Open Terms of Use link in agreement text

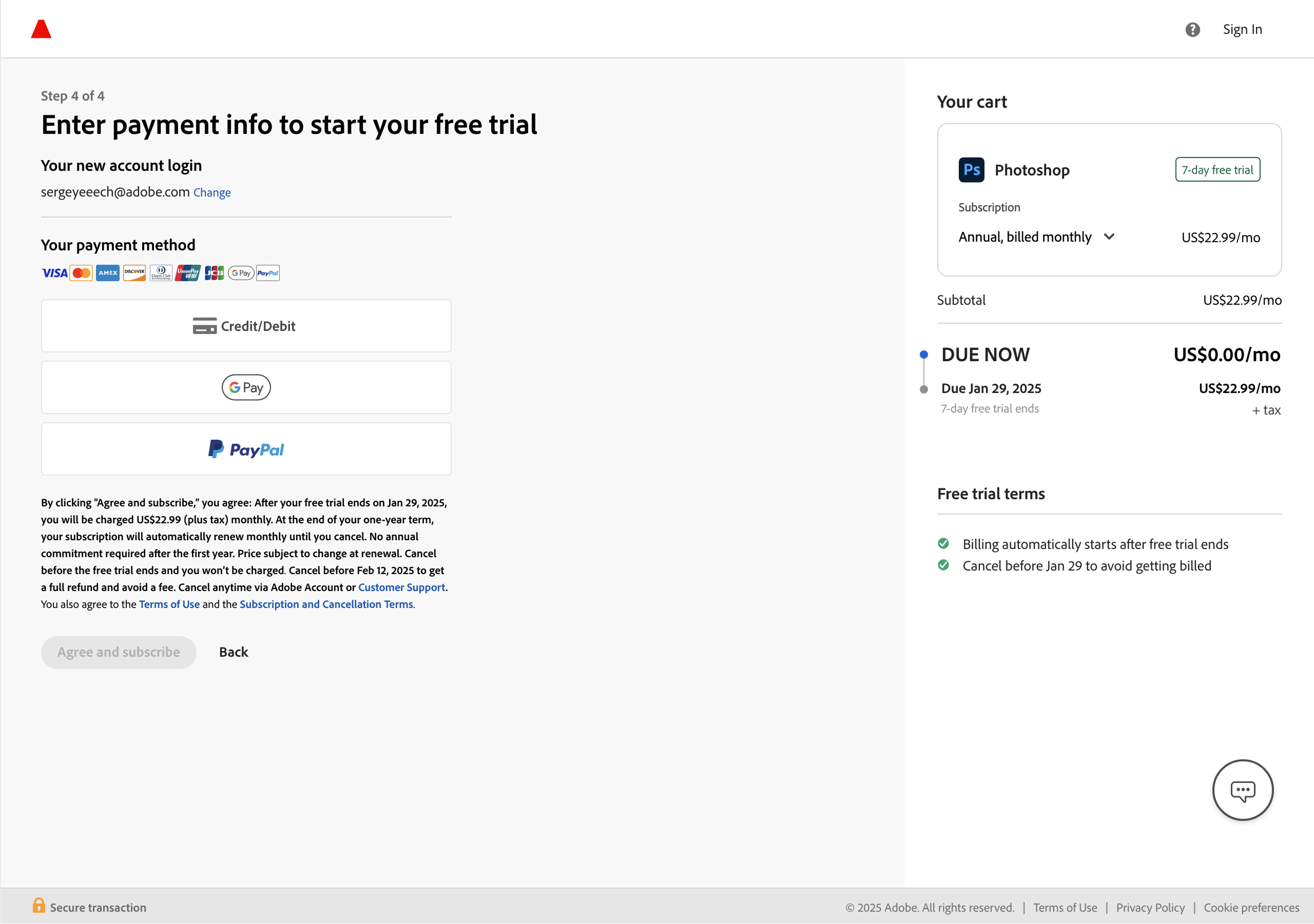pyautogui.click(x=169, y=605)
